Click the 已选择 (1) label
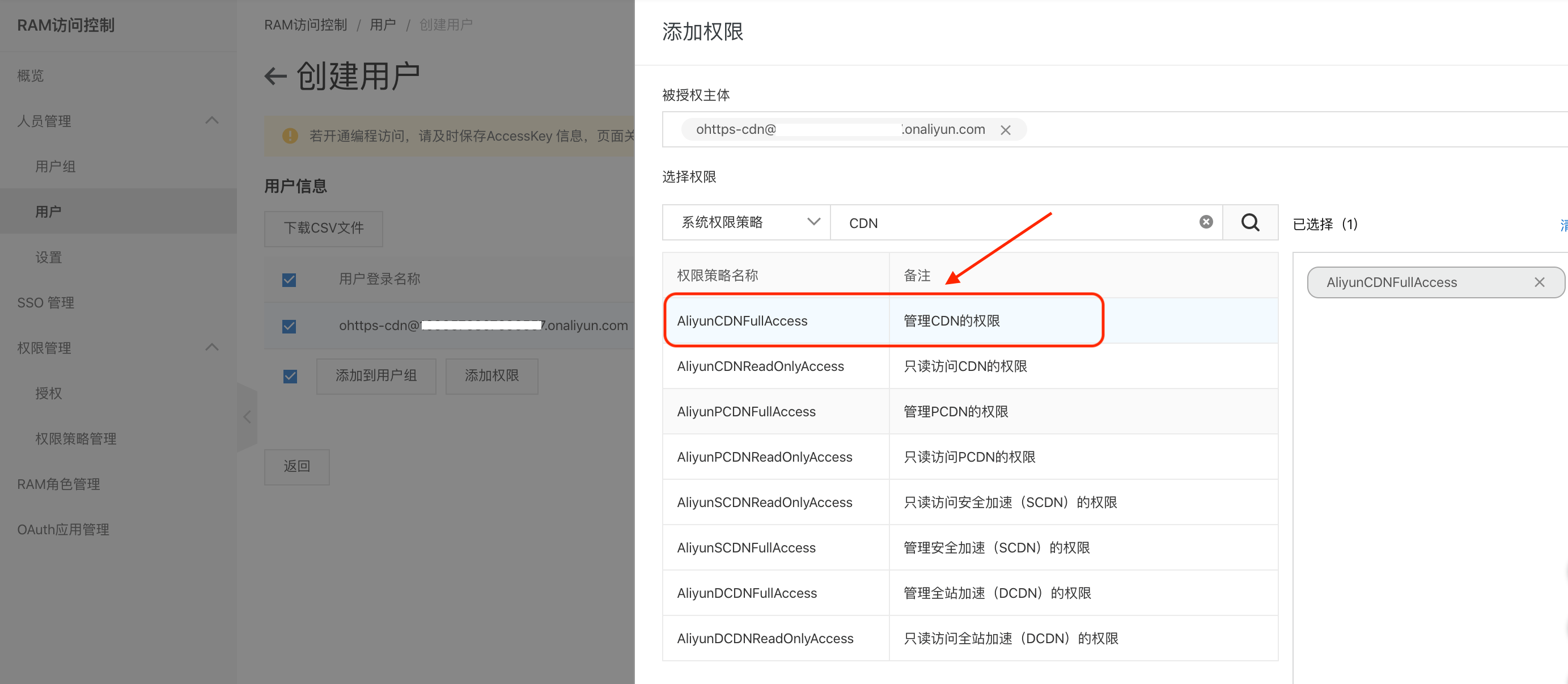Screen dimensions: 1568x684 [1326, 224]
